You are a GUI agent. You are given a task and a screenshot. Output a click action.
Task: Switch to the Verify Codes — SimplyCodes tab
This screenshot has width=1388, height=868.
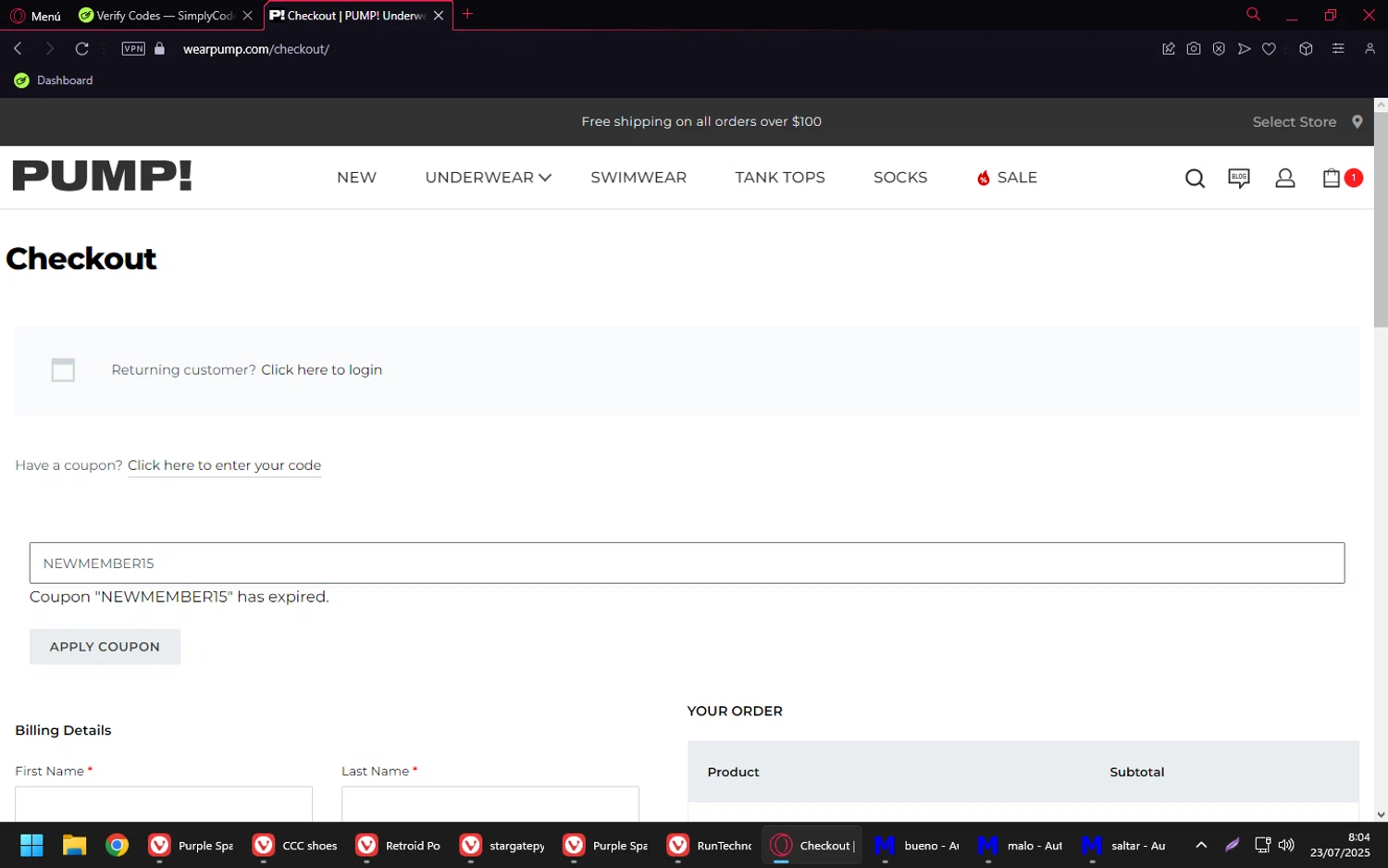click(157, 16)
